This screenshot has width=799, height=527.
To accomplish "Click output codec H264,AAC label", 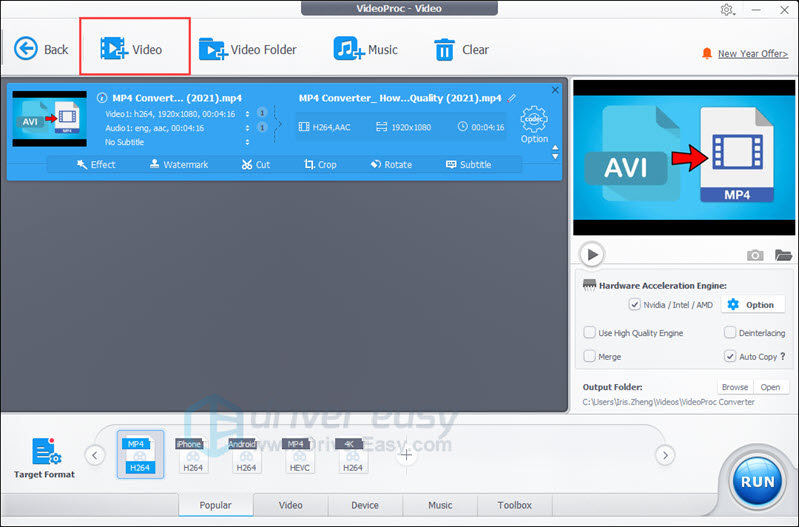I will click(x=325, y=127).
